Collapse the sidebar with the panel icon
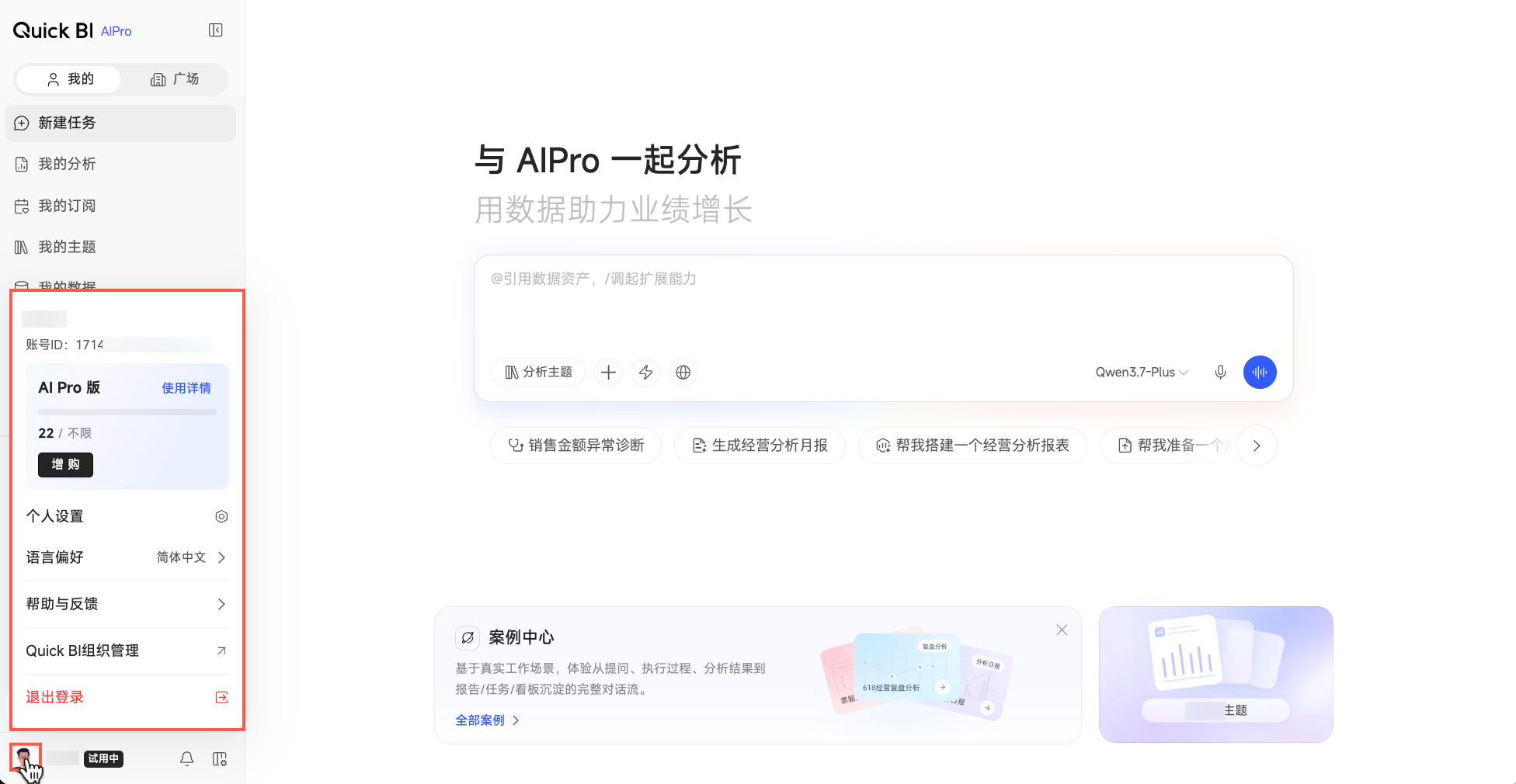The width and height of the screenshot is (1516, 784). pyautogui.click(x=216, y=30)
